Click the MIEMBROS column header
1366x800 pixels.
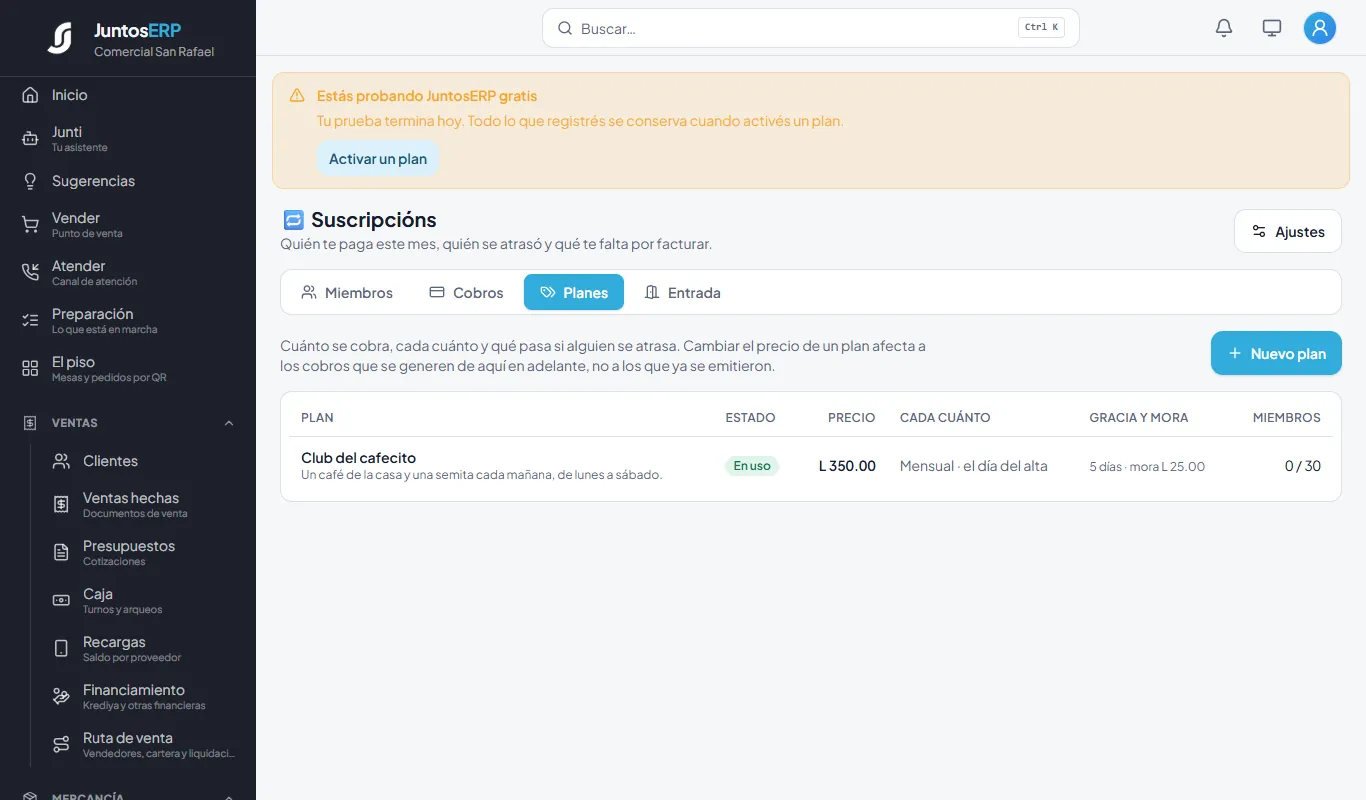pos(1287,418)
